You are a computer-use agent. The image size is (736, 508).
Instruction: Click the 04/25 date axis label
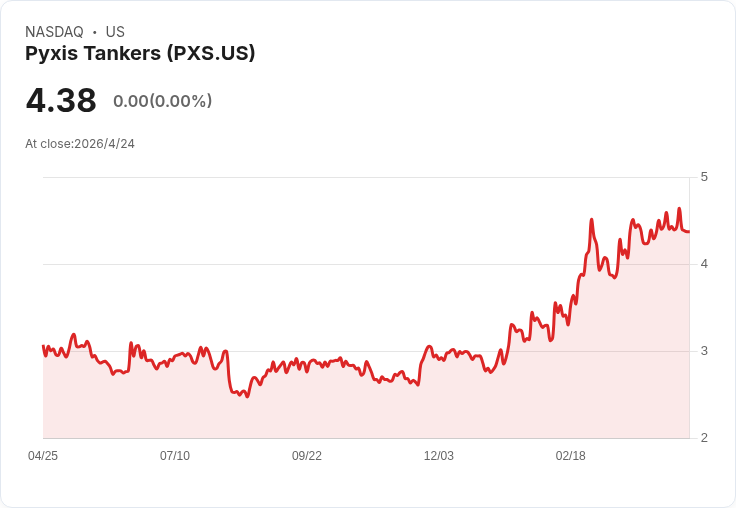[x=43, y=455]
